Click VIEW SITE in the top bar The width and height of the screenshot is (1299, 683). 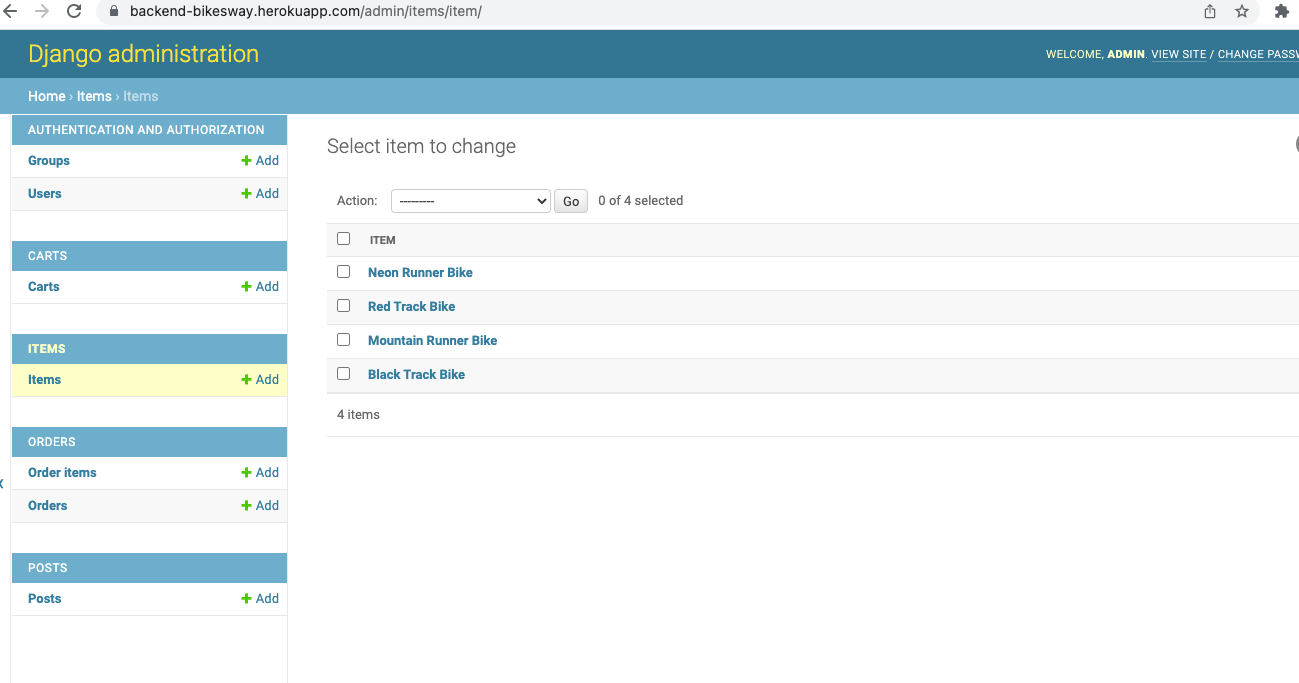[x=1178, y=54]
